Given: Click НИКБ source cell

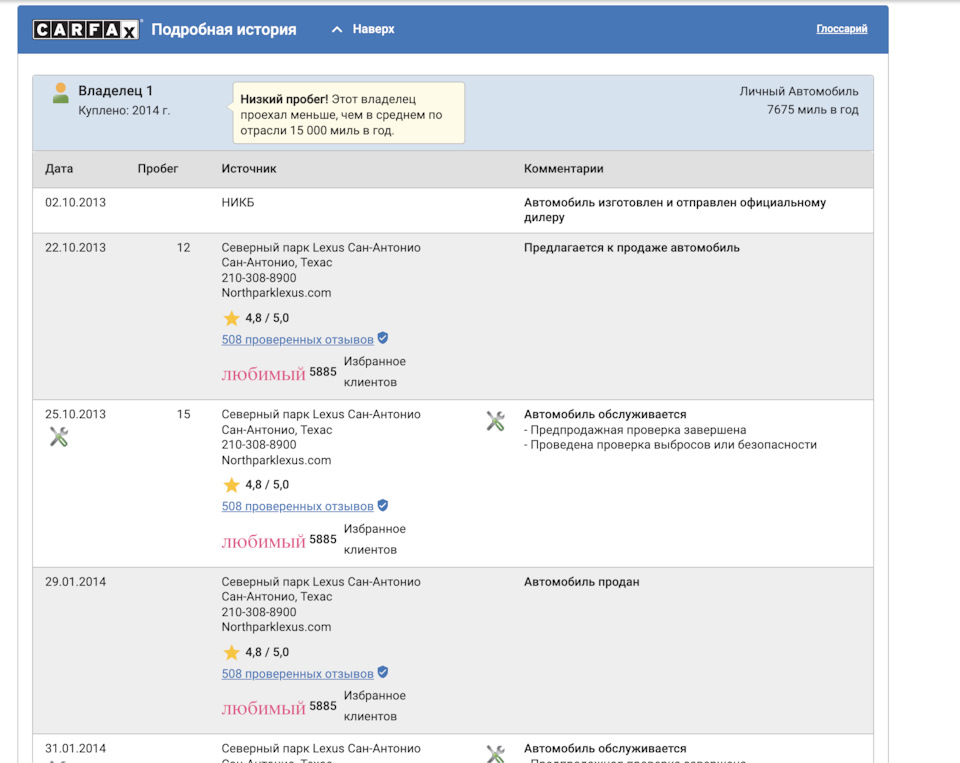Looking at the screenshot, I should (x=238, y=202).
